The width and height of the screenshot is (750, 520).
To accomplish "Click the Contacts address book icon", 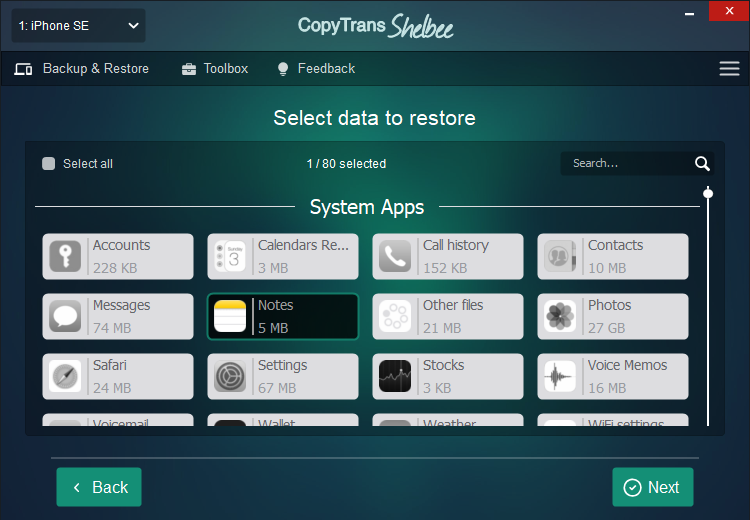I will (560, 256).
